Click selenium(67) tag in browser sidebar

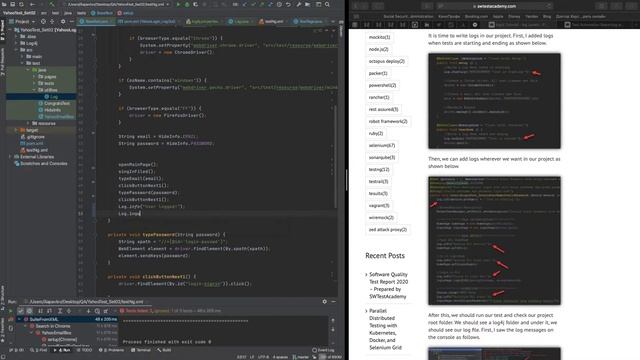coord(382,145)
